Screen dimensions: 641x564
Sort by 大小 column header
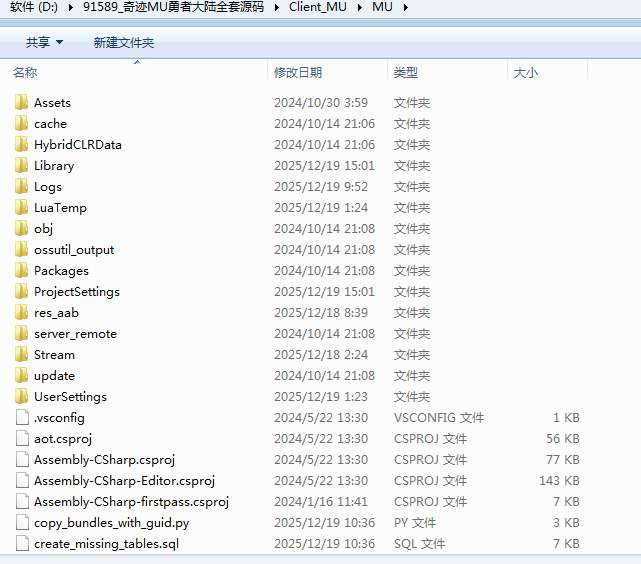click(x=525, y=73)
